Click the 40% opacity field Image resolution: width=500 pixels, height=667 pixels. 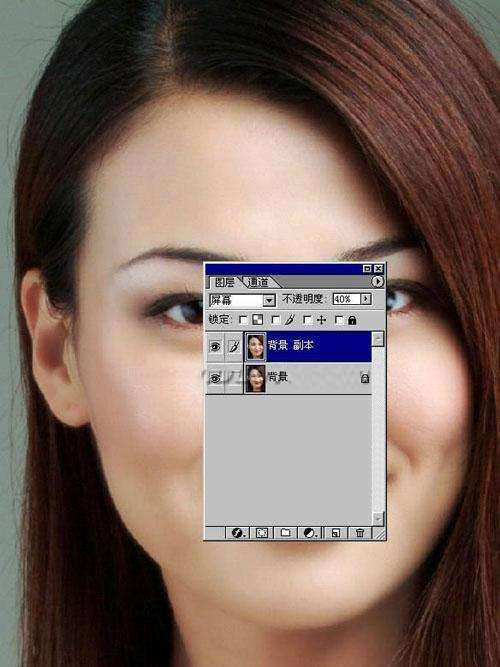tap(347, 299)
